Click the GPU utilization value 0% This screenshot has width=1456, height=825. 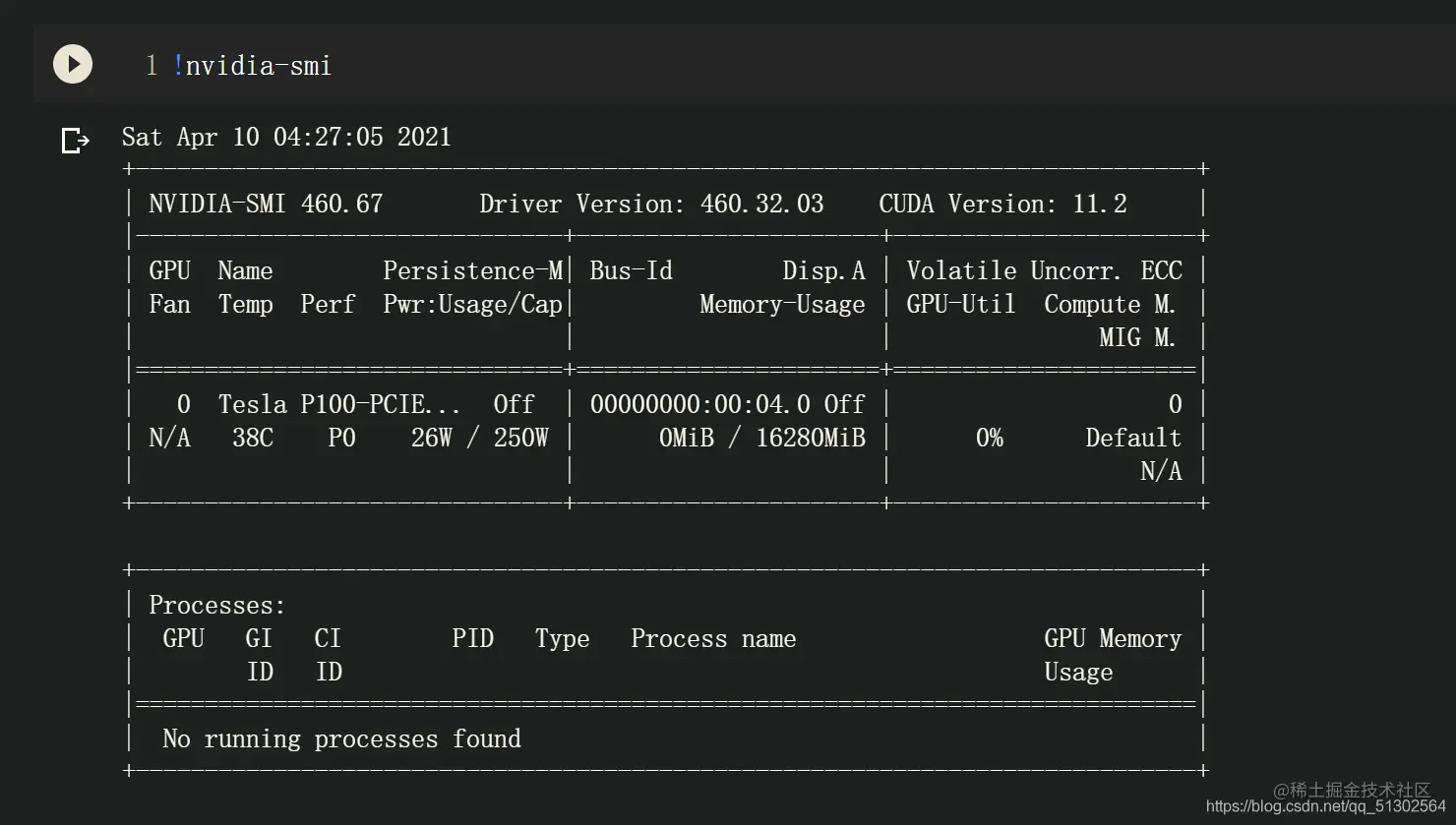coord(990,438)
